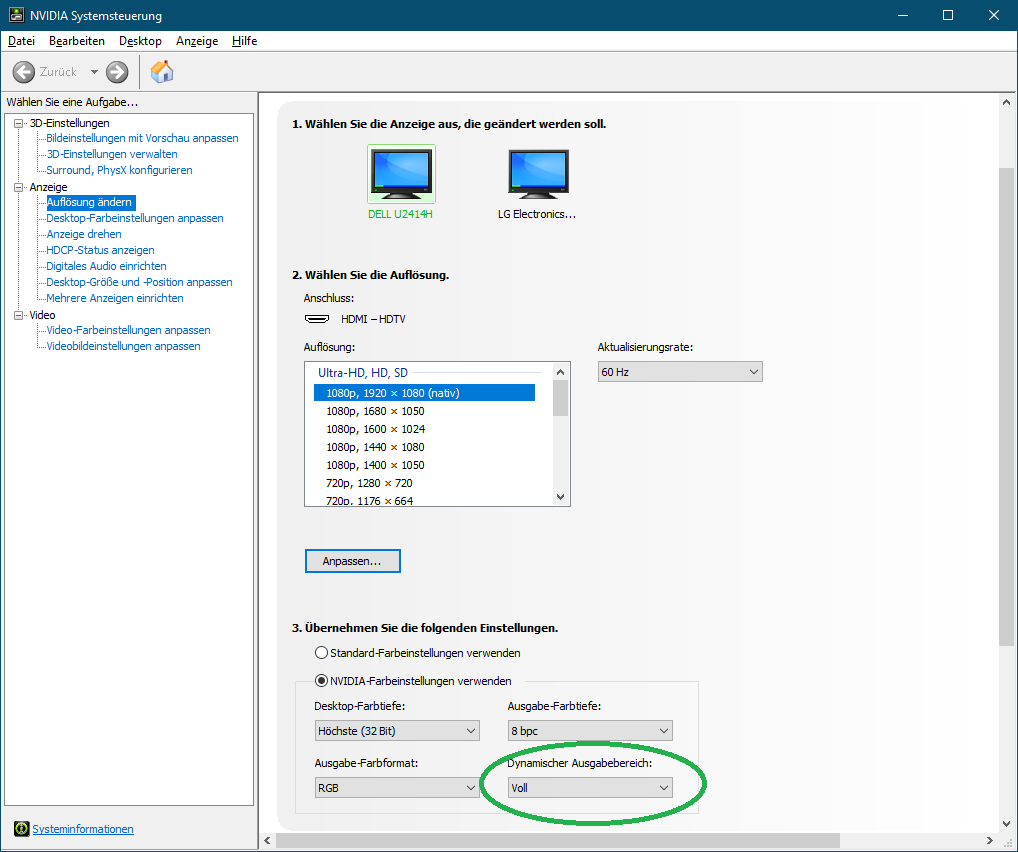Click resolution list scroll down arrow

pyautogui.click(x=561, y=497)
